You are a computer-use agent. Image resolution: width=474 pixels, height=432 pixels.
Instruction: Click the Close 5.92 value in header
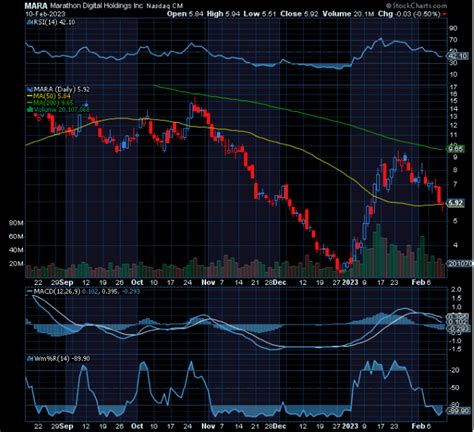pos(299,14)
